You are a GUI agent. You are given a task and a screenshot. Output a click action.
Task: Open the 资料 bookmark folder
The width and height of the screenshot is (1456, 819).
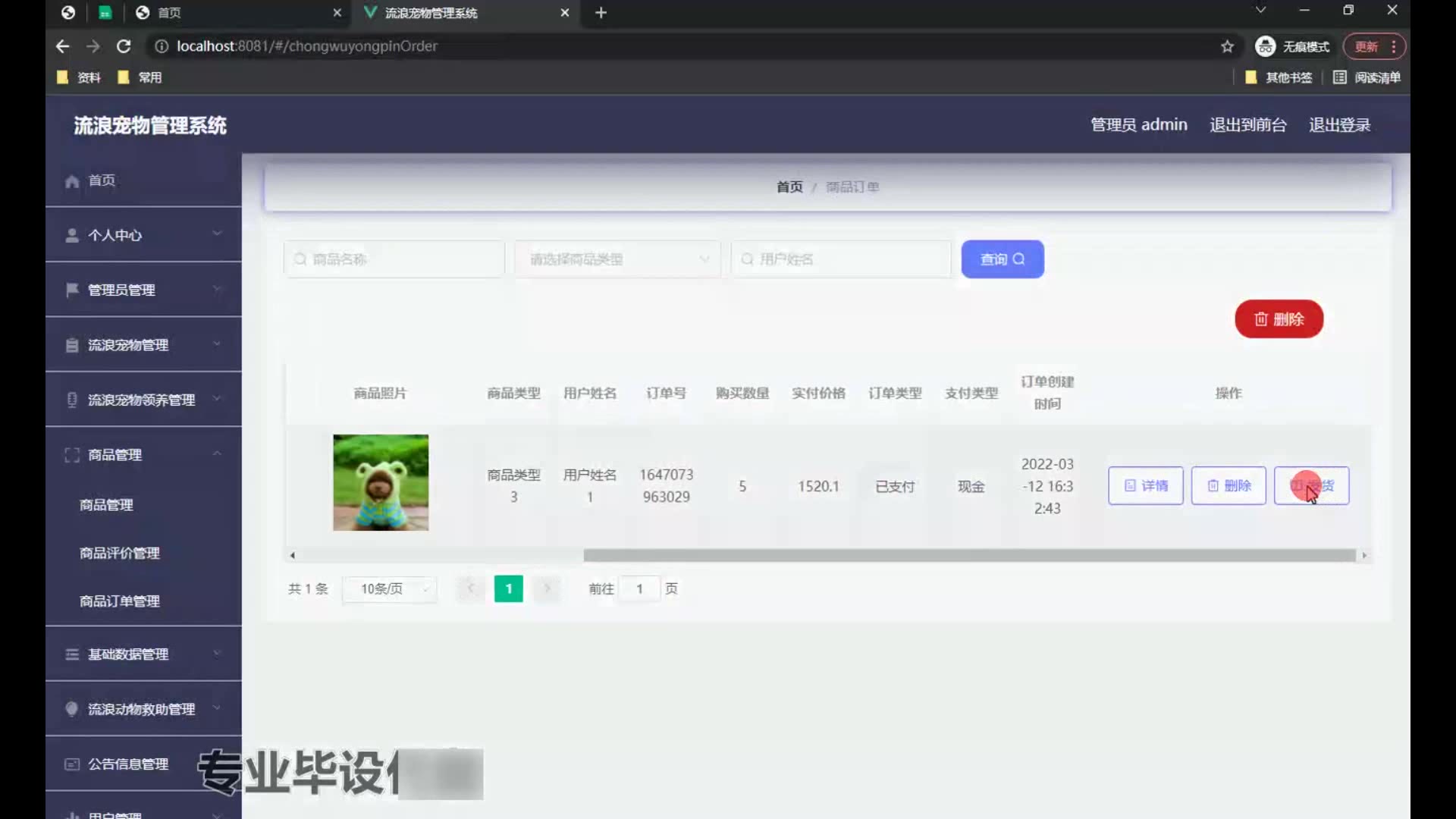(79, 77)
